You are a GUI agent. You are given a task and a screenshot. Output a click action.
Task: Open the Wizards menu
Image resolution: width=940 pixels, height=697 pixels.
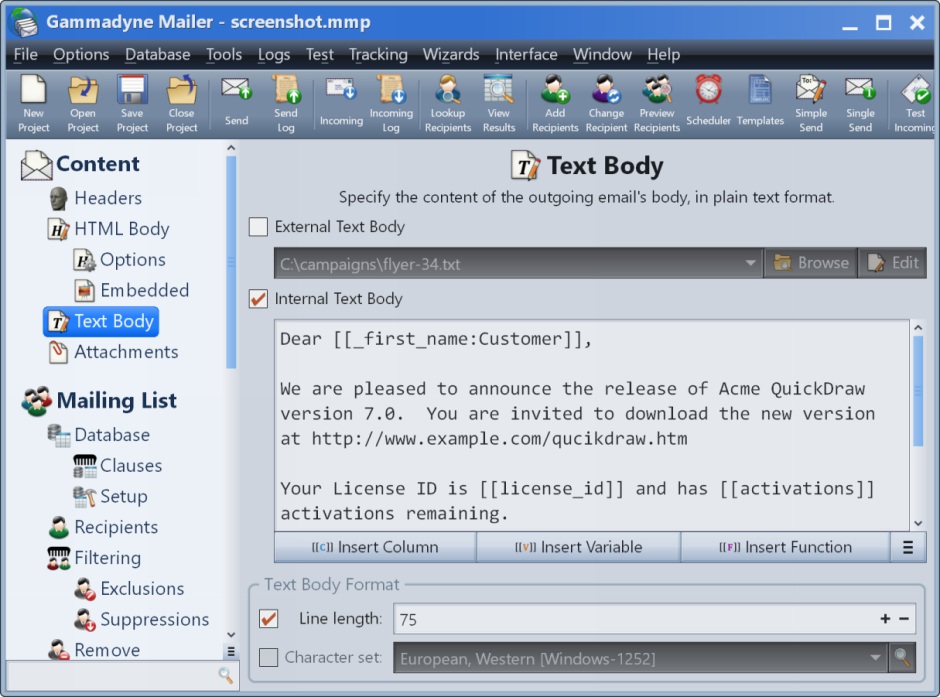451,55
